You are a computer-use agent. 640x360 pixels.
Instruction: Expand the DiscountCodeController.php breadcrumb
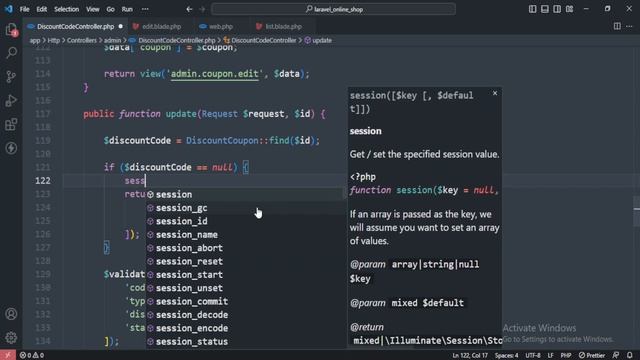pos(172,40)
